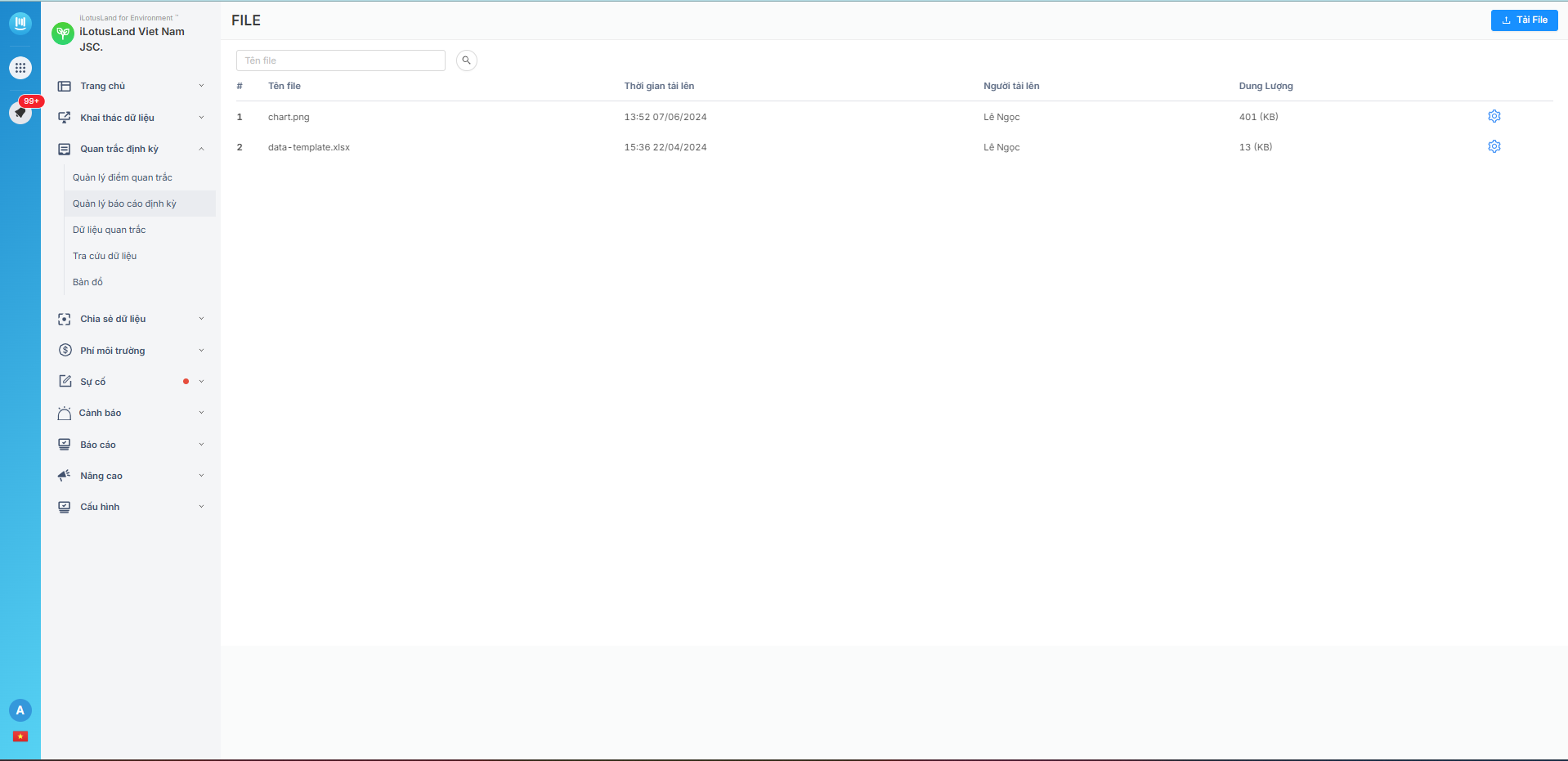Expand Khai thác dữ liệu chevron
Image resolution: width=1568 pixels, height=761 pixels.
coord(201,118)
